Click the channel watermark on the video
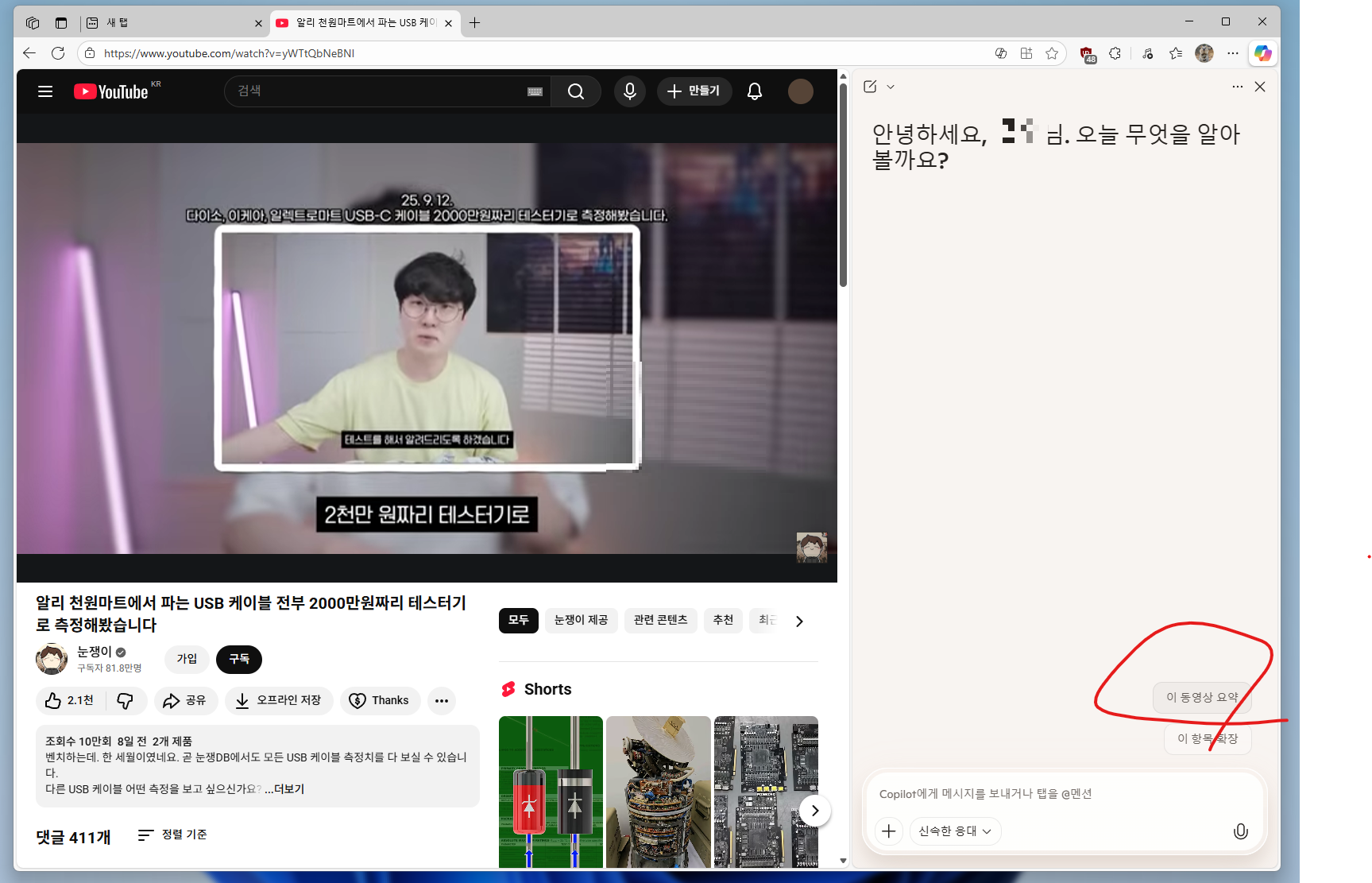 click(x=812, y=548)
